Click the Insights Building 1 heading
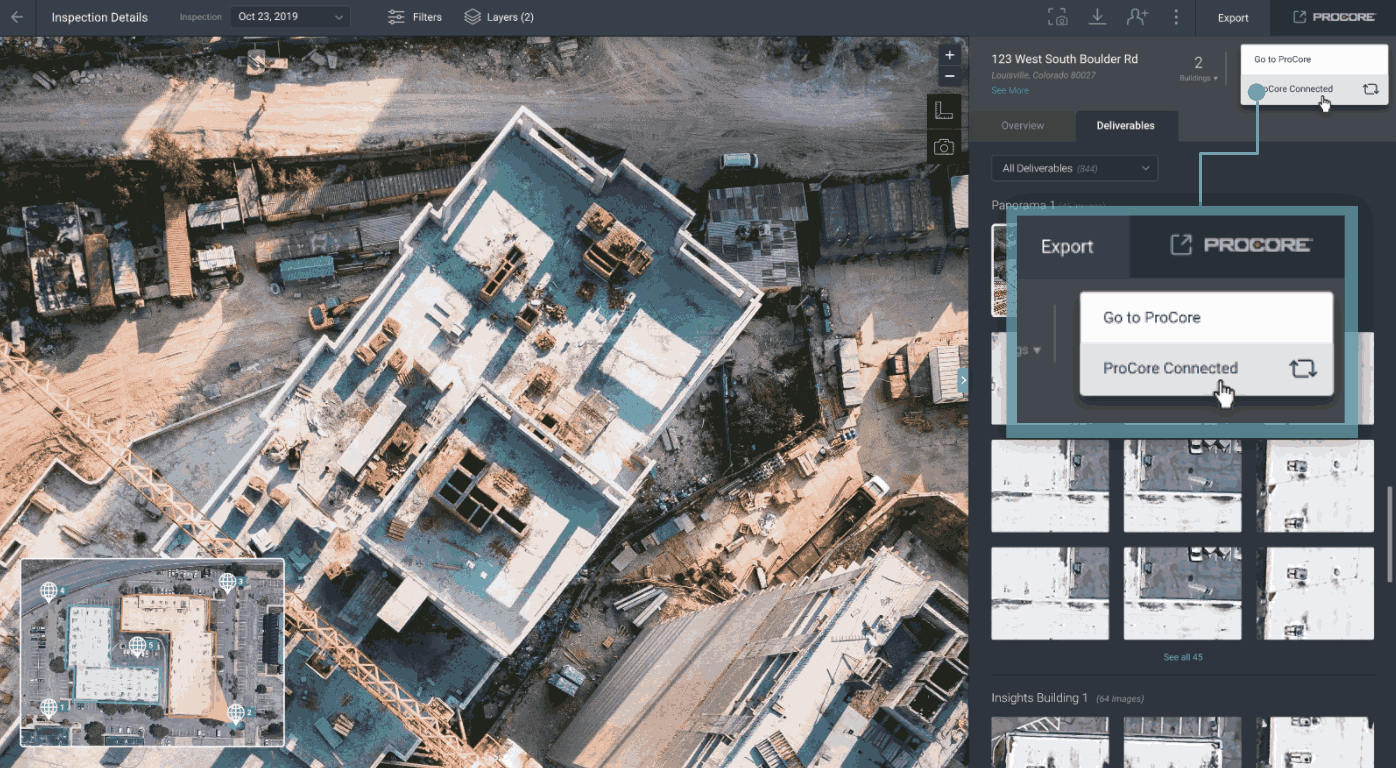Screen dimensions: 1396x768 (x=1039, y=697)
